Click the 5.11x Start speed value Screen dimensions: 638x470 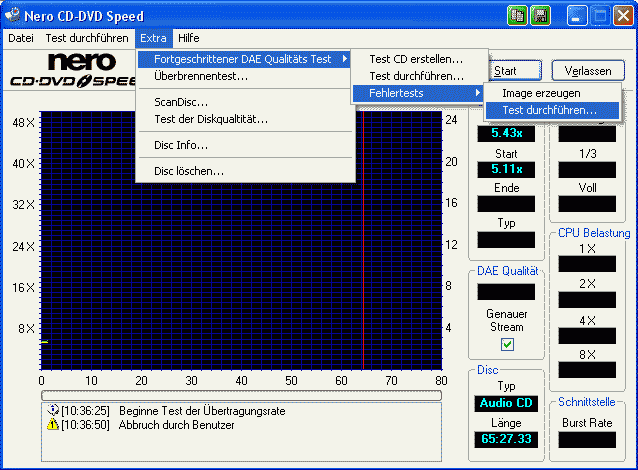[506, 169]
